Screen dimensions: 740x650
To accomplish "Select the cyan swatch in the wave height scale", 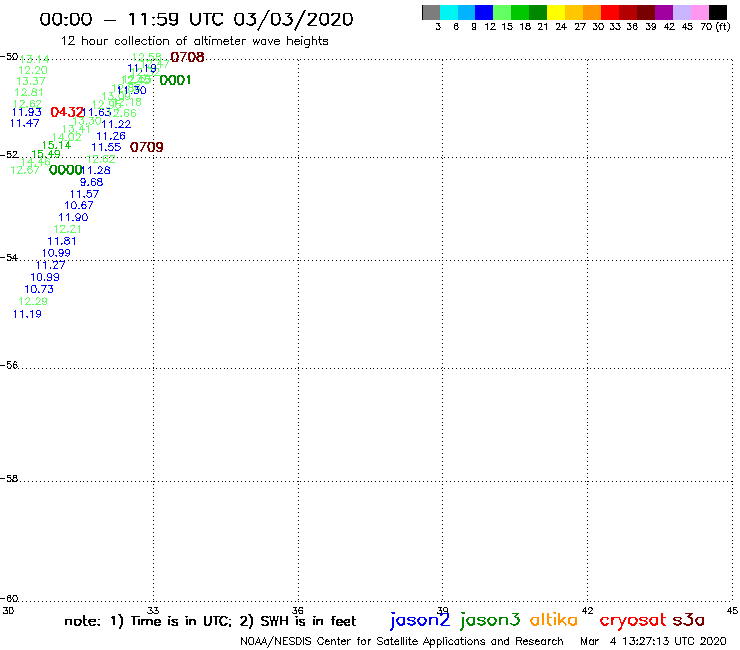I will click(x=449, y=12).
